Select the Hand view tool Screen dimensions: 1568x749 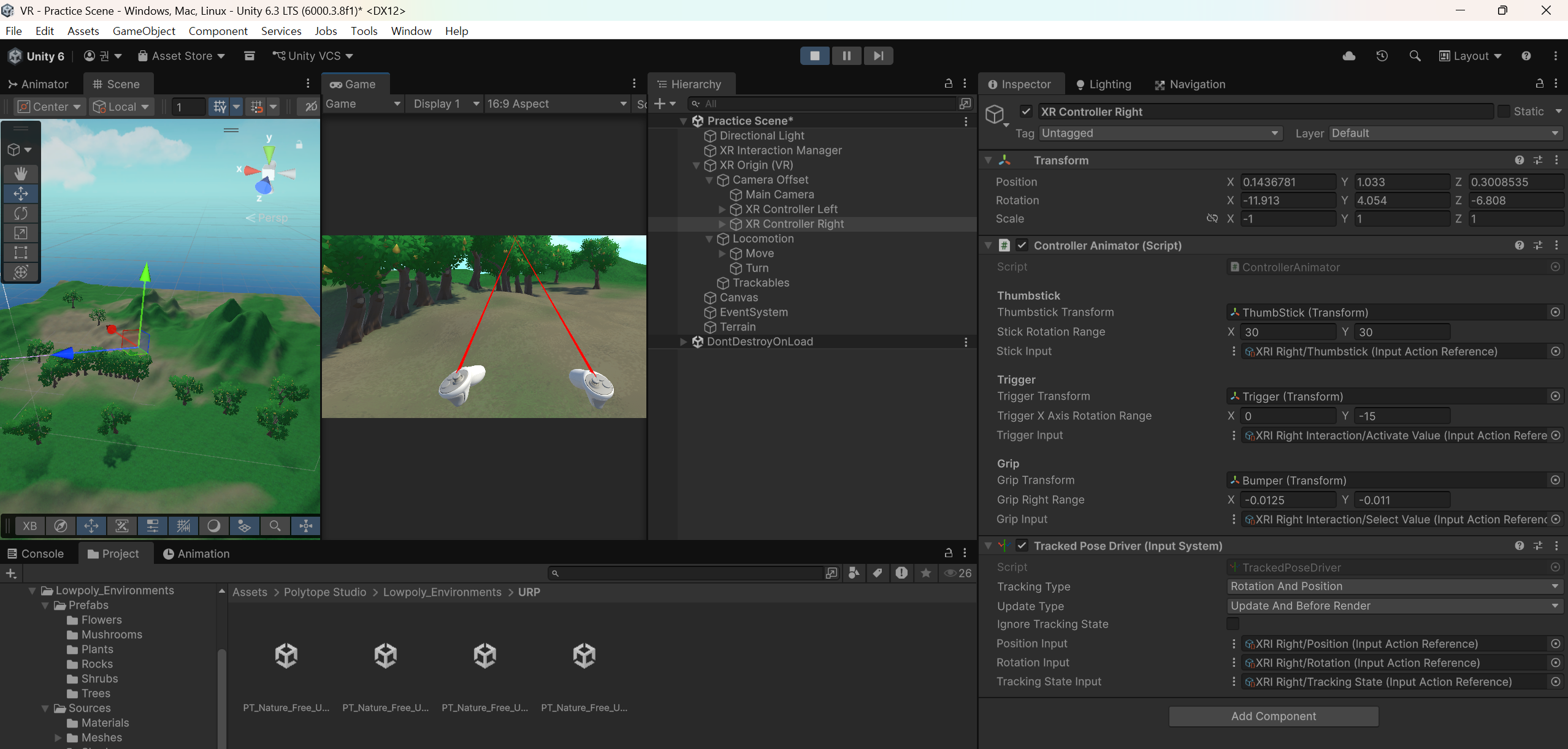point(21,173)
